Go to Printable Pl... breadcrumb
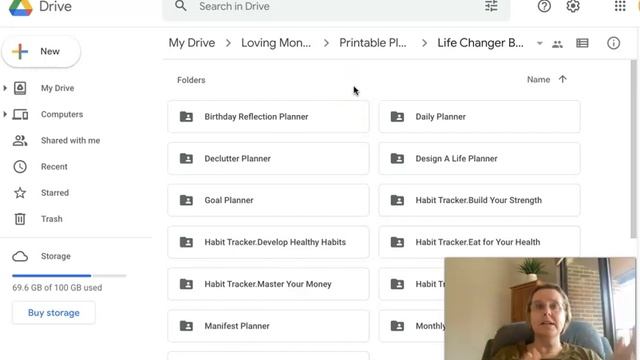640x360 pixels. click(x=373, y=43)
